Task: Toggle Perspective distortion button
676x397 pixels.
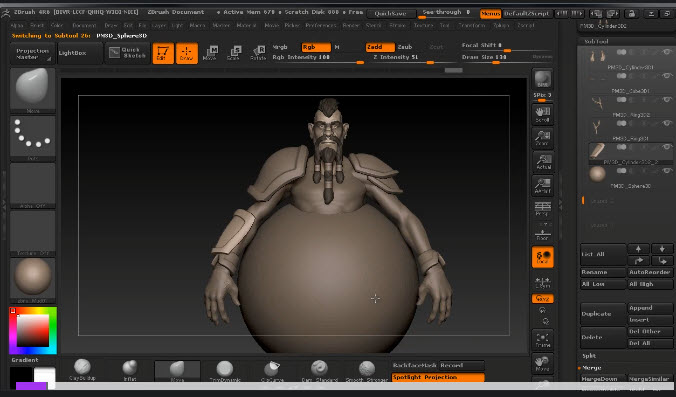Action: pyautogui.click(x=542, y=209)
